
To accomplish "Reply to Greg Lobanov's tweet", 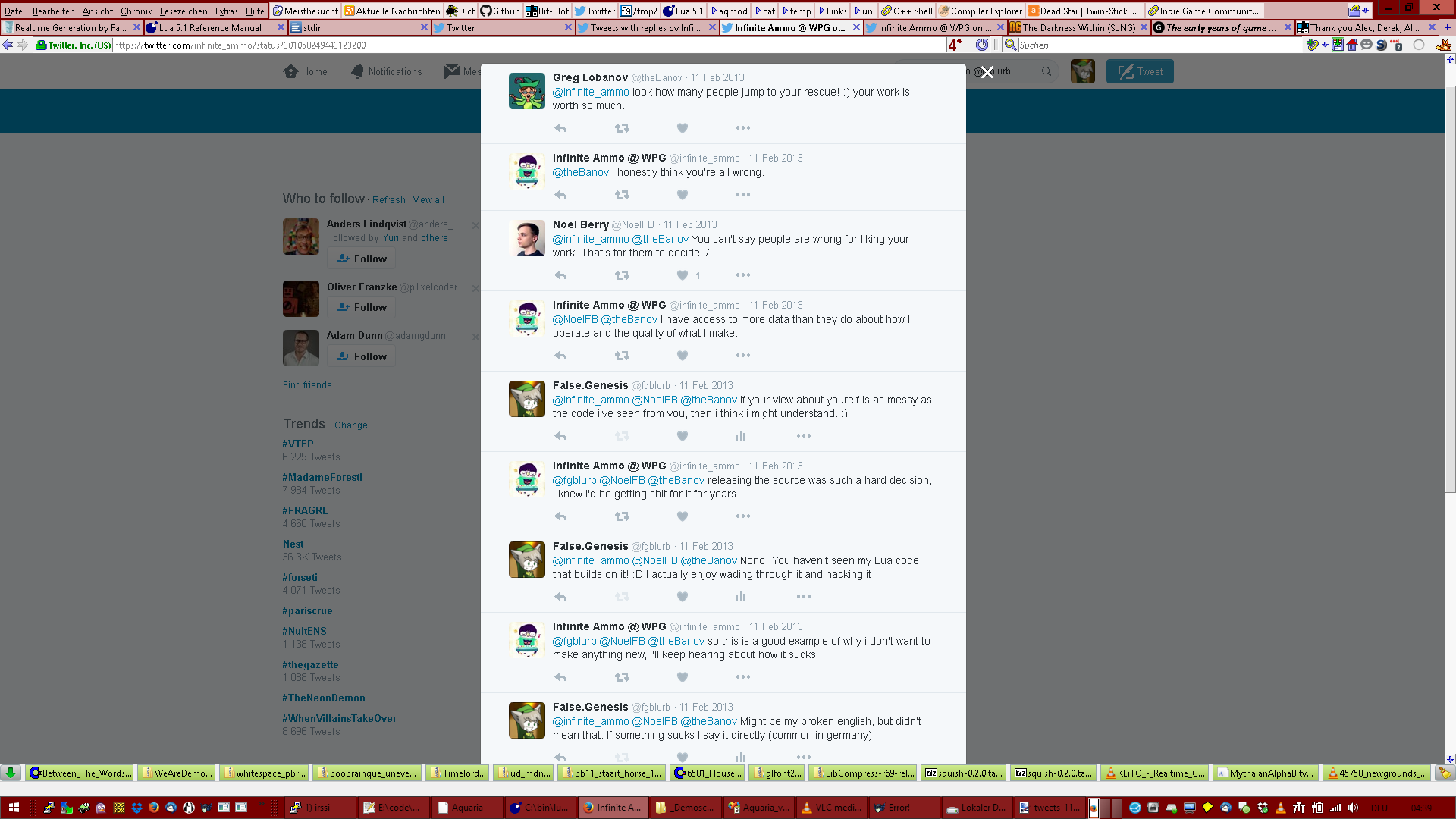I will pyautogui.click(x=560, y=128).
